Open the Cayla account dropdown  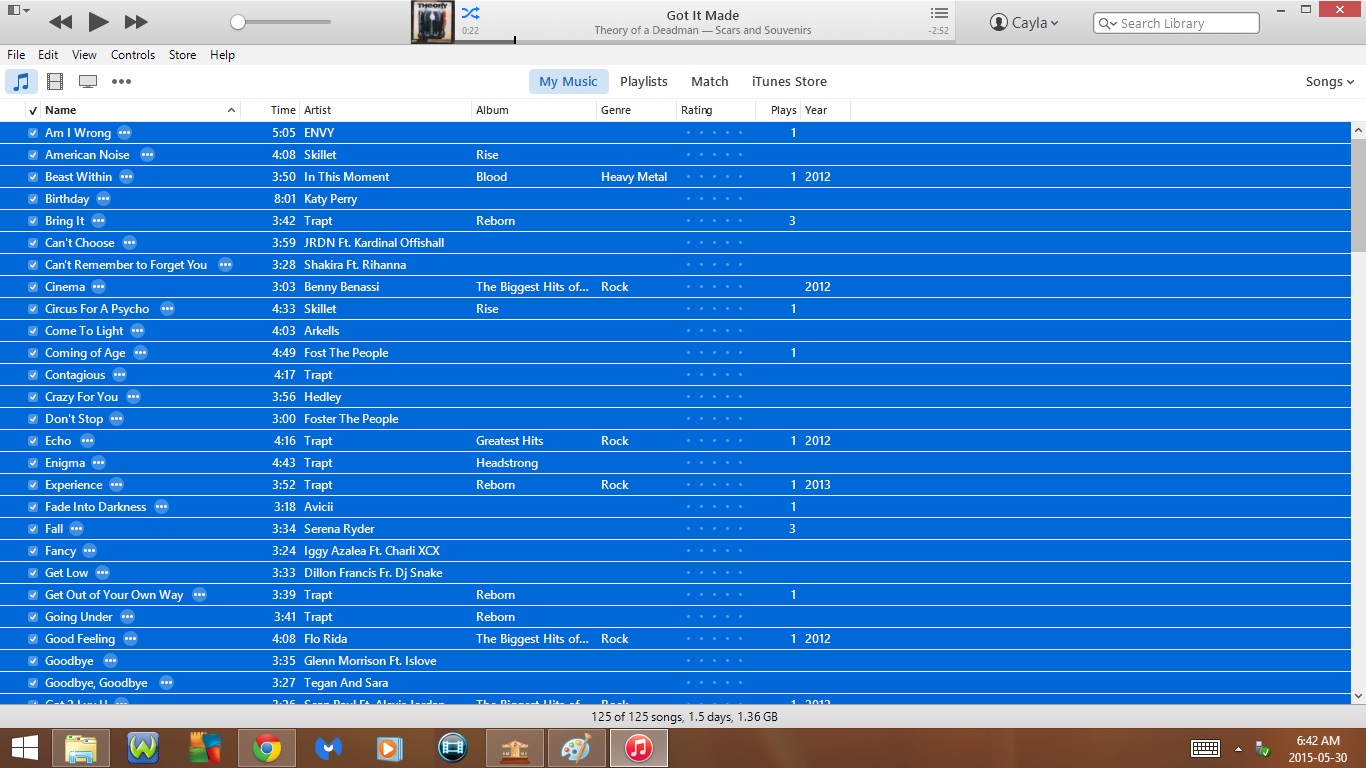tap(1024, 22)
